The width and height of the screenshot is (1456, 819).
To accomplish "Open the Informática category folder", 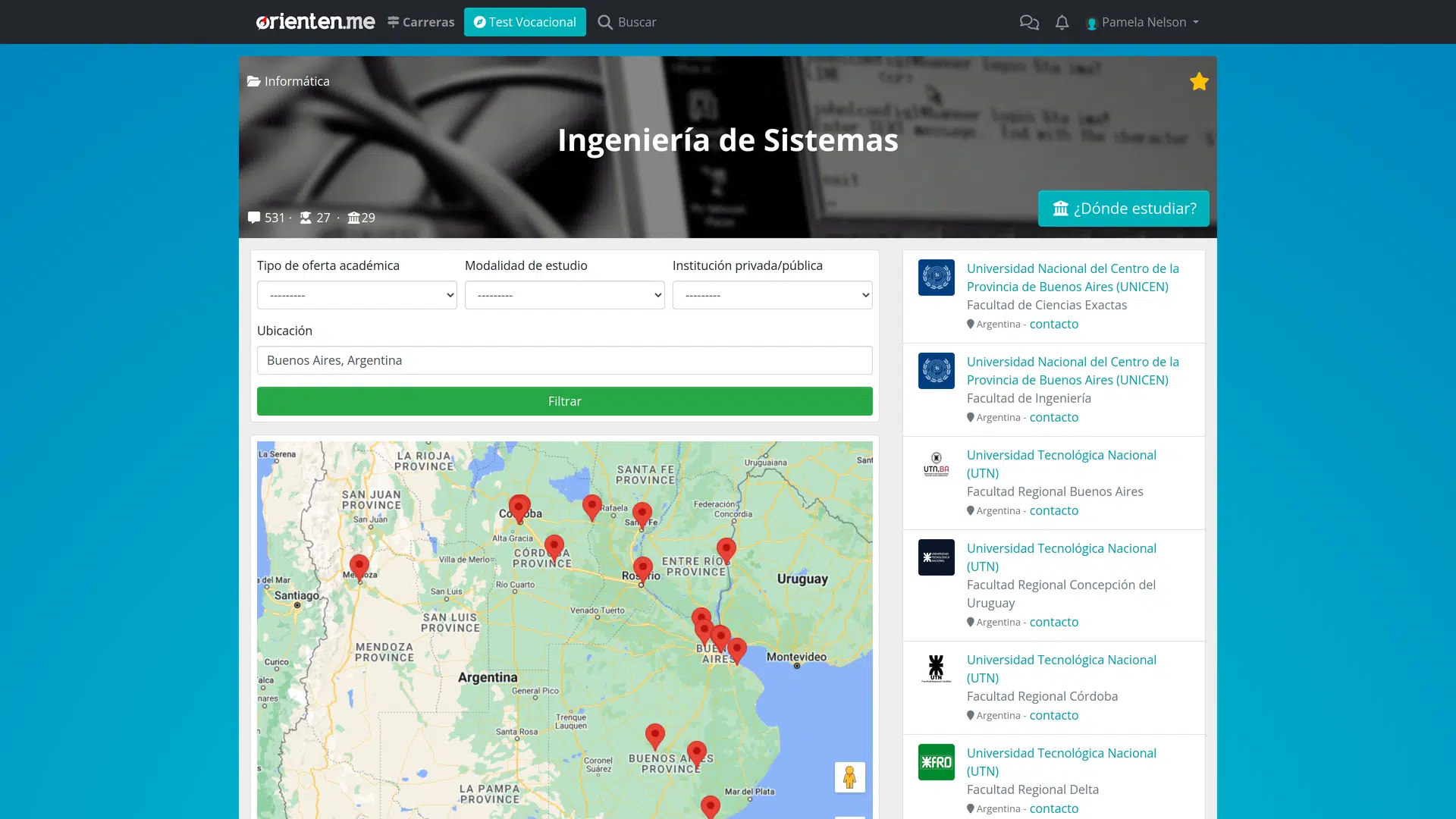I will [x=288, y=81].
